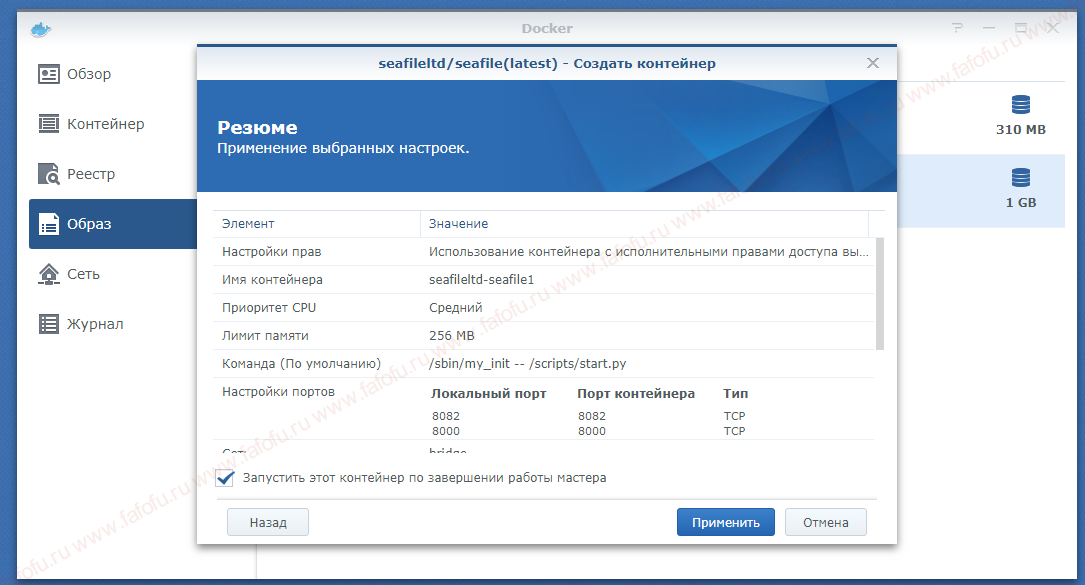Viewport: 1085px width, 585px height.
Task: Click command value /sbin/my_init -- /scripts/start.py
Action: click(527, 363)
